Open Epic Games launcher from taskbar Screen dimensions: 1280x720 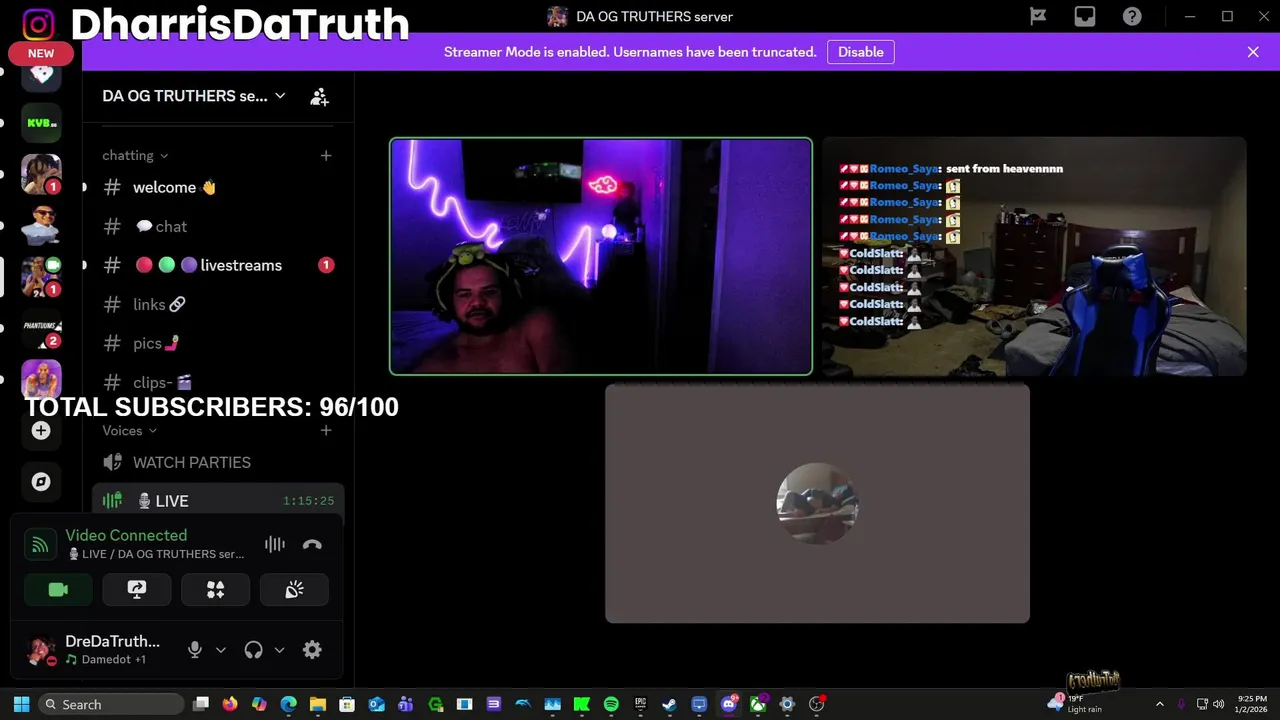640,704
